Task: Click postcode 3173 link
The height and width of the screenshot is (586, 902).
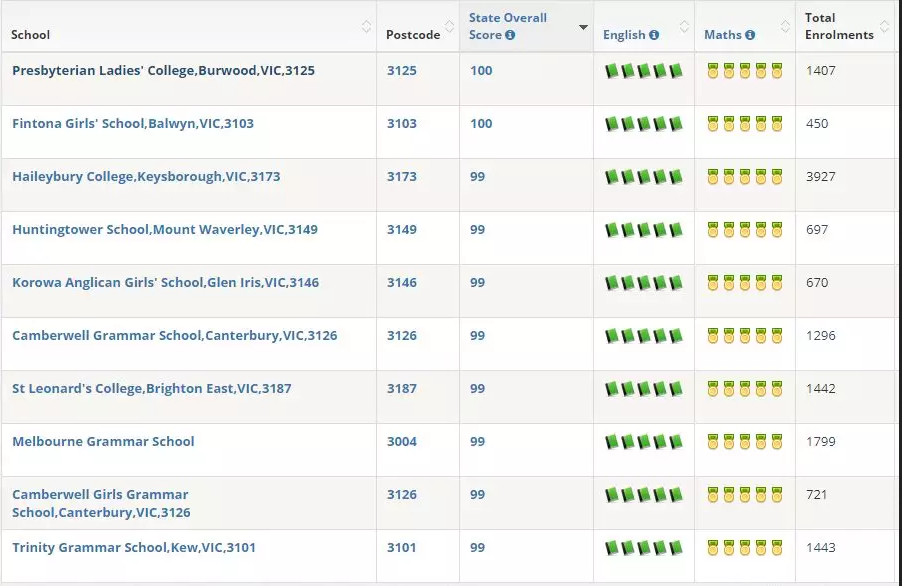Action: (x=402, y=177)
